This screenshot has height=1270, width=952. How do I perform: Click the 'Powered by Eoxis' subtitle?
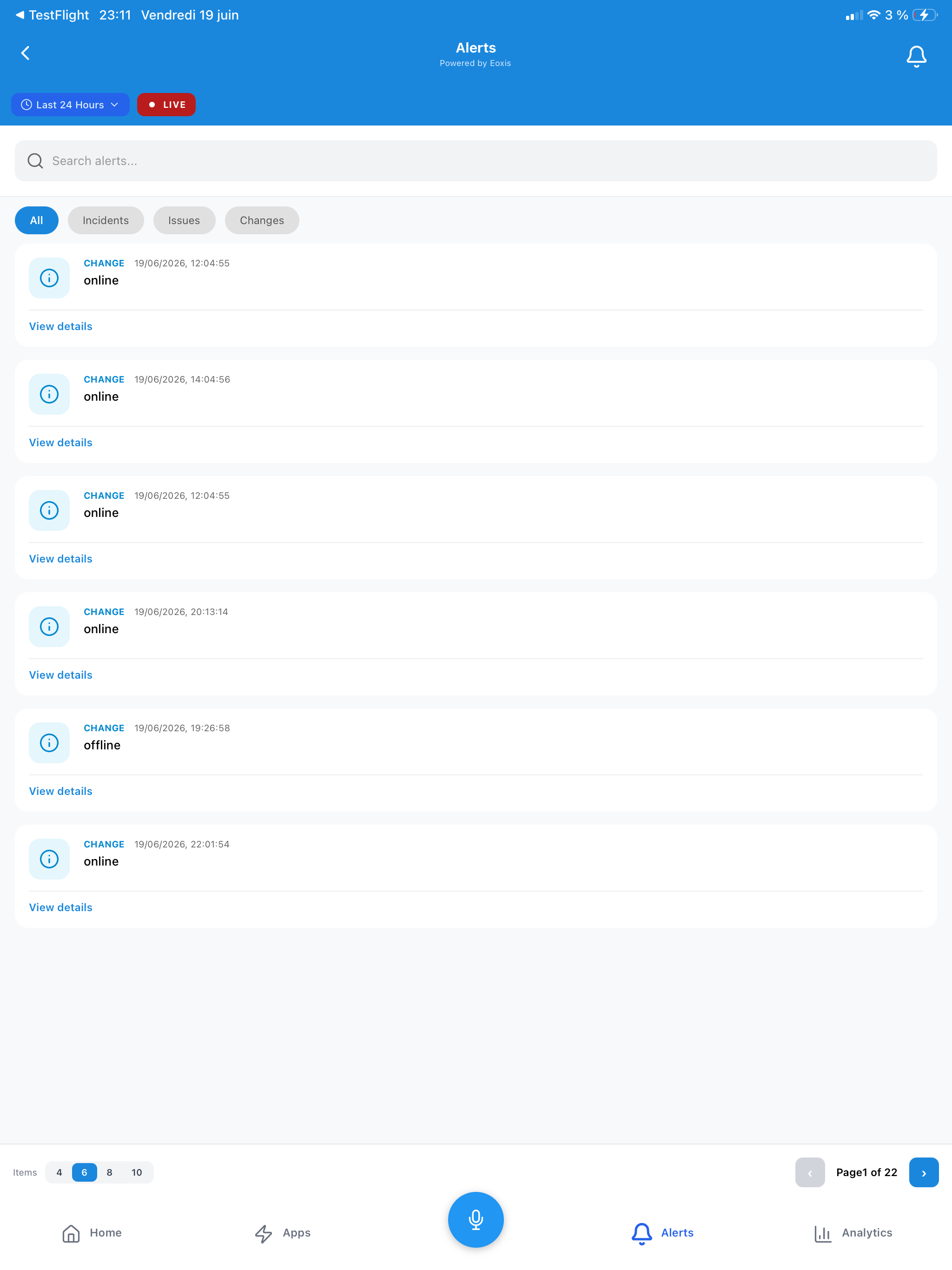[x=476, y=63]
